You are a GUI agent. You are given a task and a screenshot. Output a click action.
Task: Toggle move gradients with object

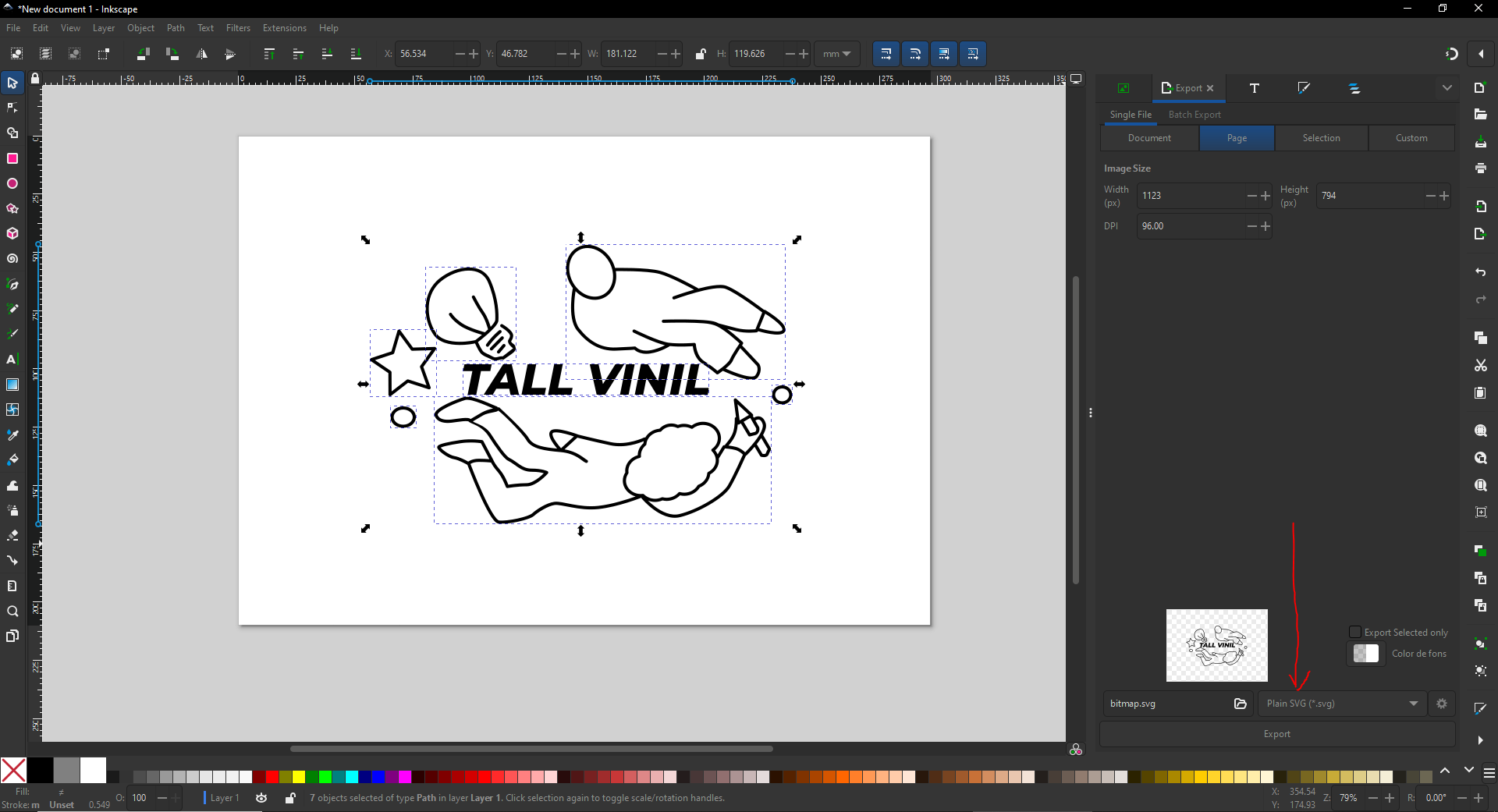point(944,54)
